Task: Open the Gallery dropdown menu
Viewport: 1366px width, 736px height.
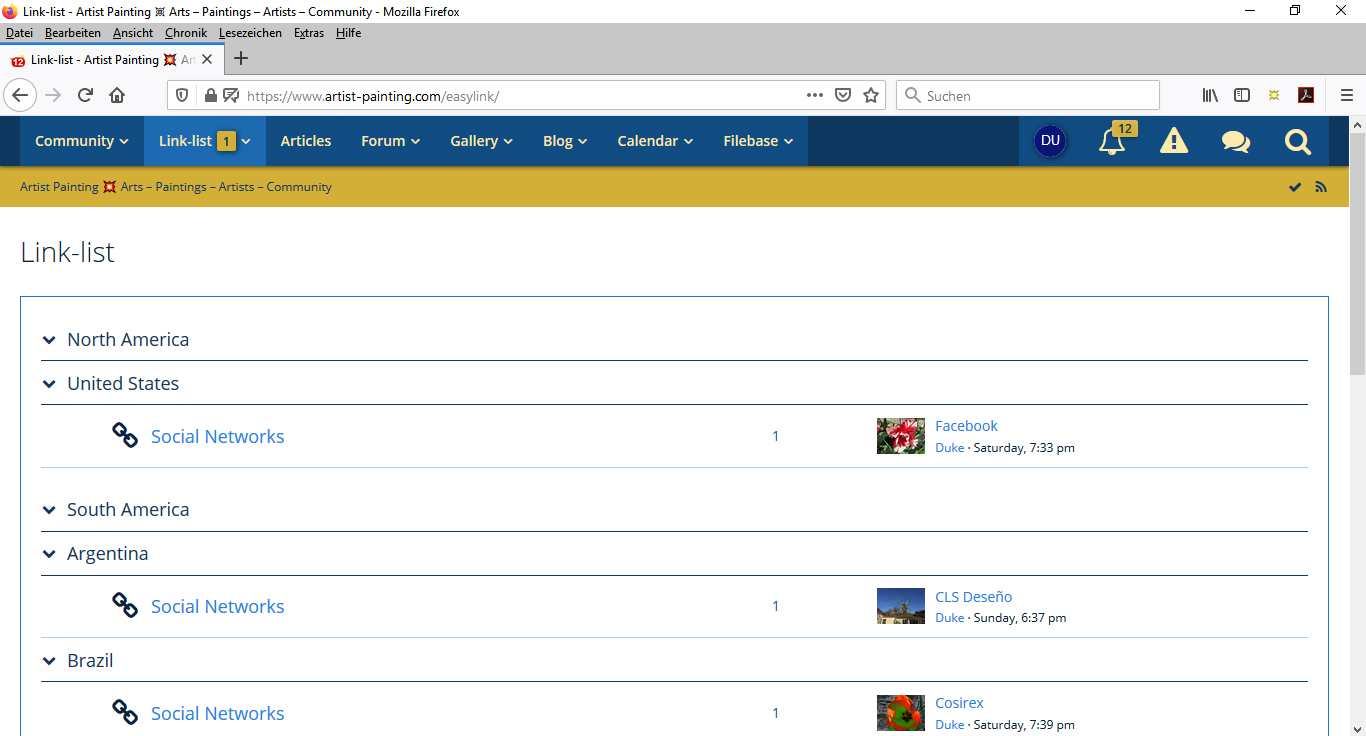Action: pyautogui.click(x=481, y=141)
